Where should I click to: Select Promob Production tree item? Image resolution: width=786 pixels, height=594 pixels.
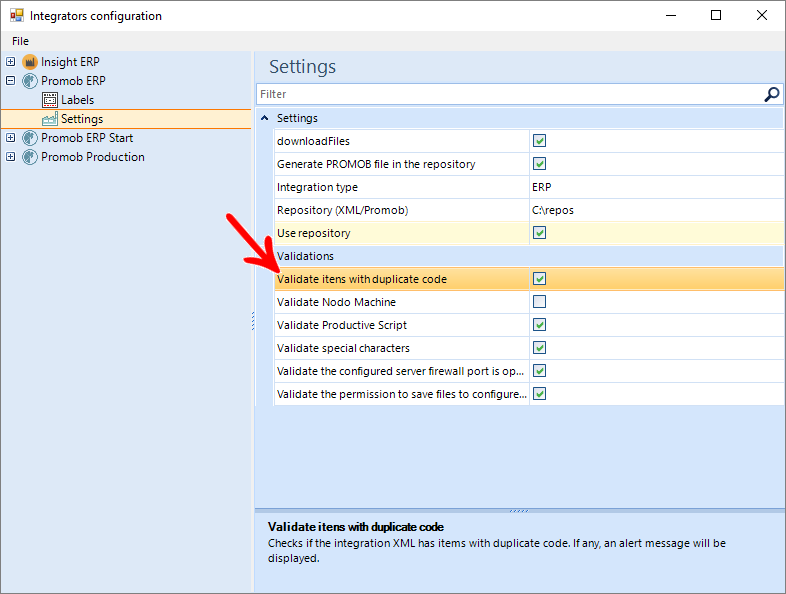coord(93,157)
